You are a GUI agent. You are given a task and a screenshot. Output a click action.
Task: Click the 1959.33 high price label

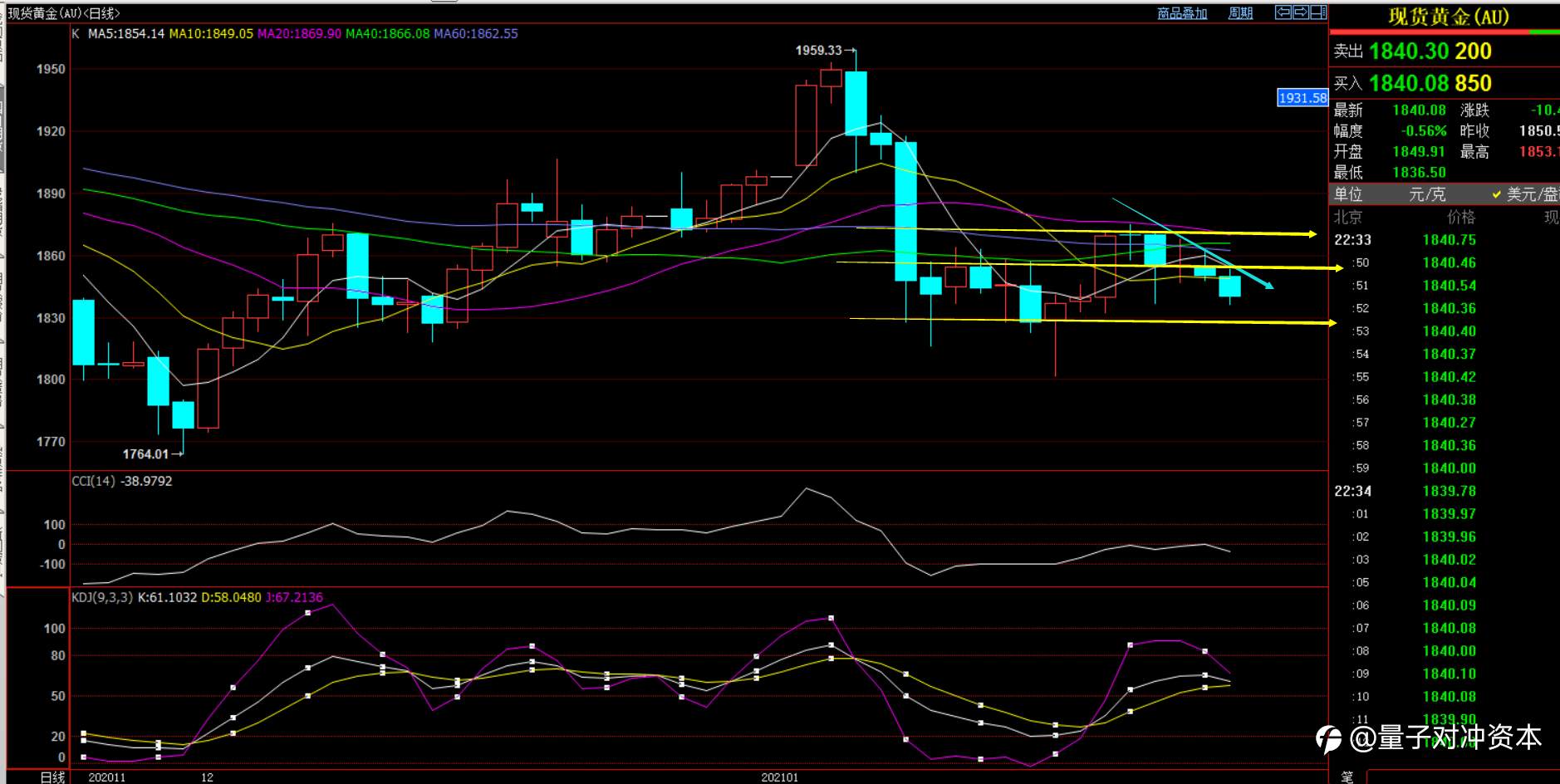(818, 51)
